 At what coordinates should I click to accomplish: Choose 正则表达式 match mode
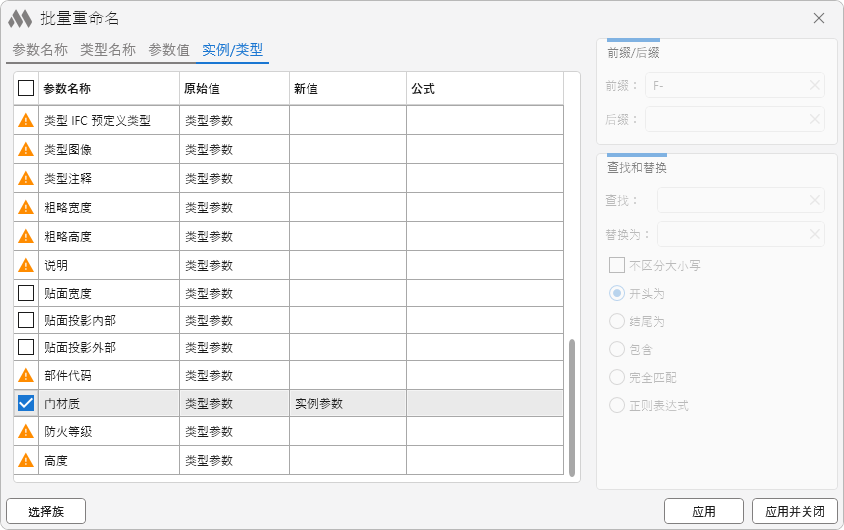tap(617, 406)
